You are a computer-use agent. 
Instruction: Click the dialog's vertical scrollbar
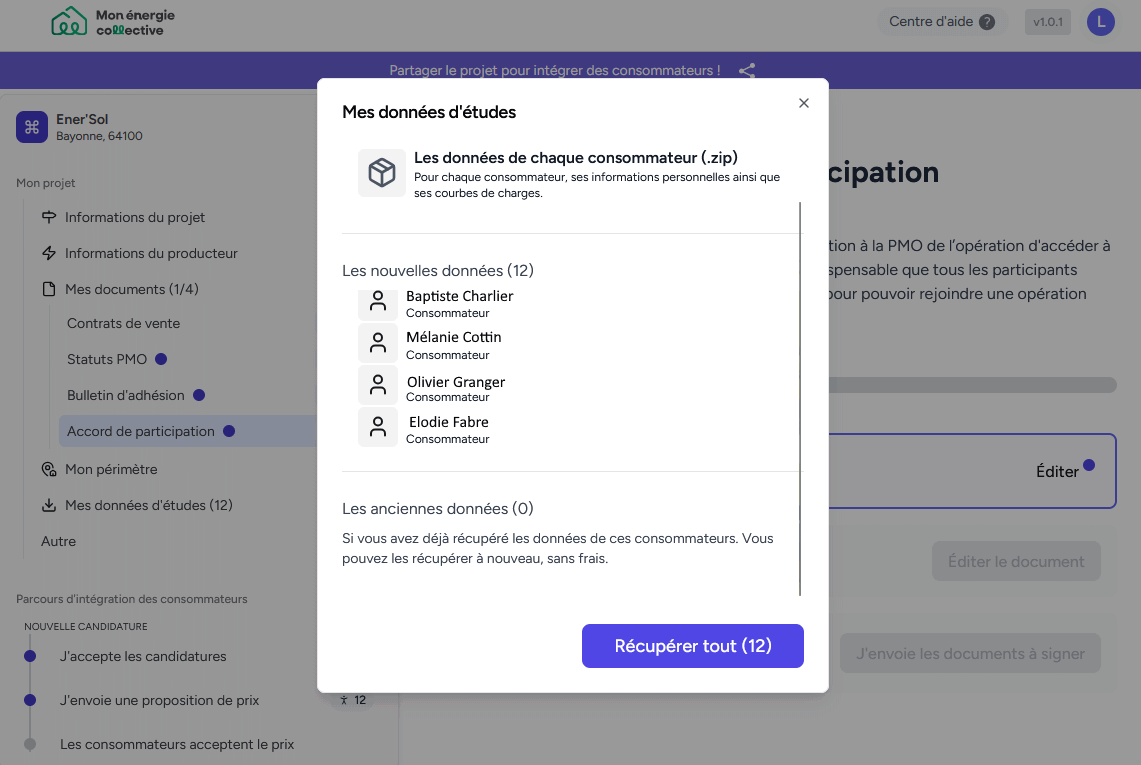[800, 399]
